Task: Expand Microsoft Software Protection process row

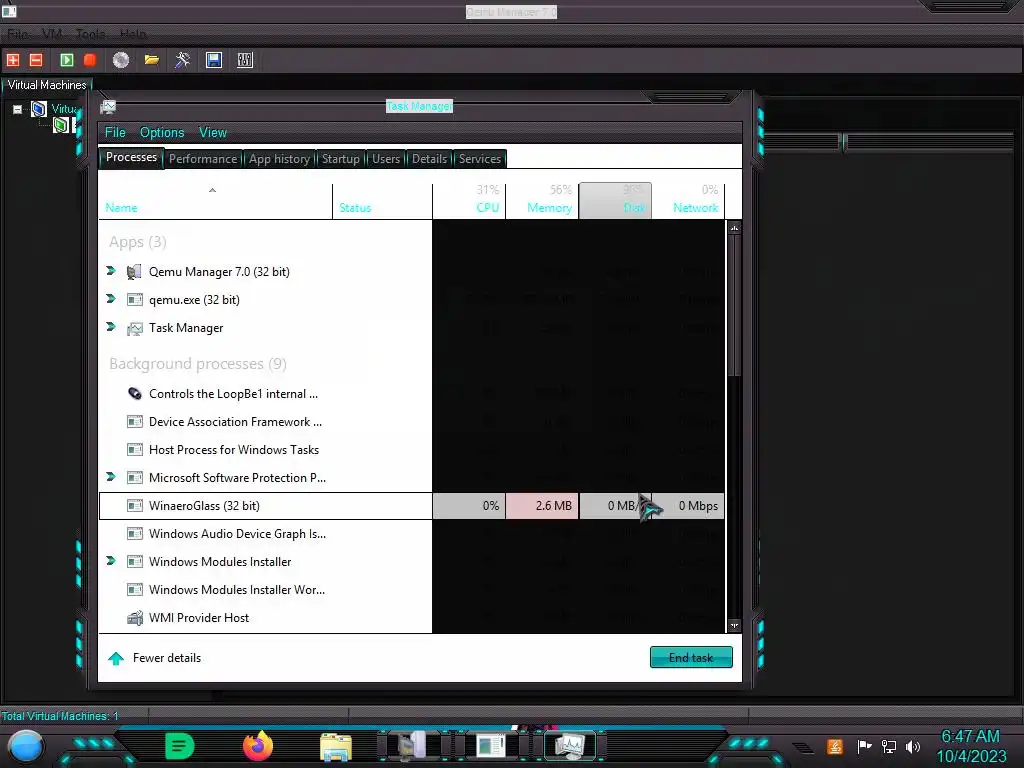Action: tap(110, 477)
